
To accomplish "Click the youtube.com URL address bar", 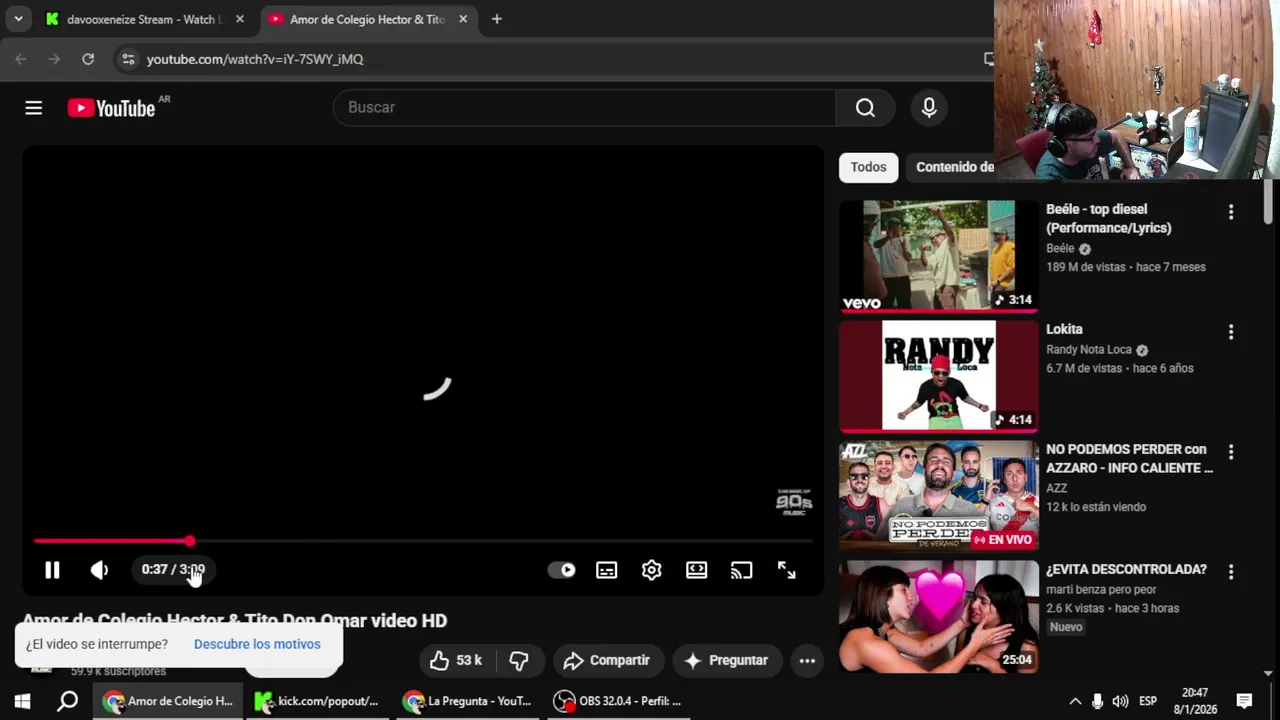I will pos(255,59).
